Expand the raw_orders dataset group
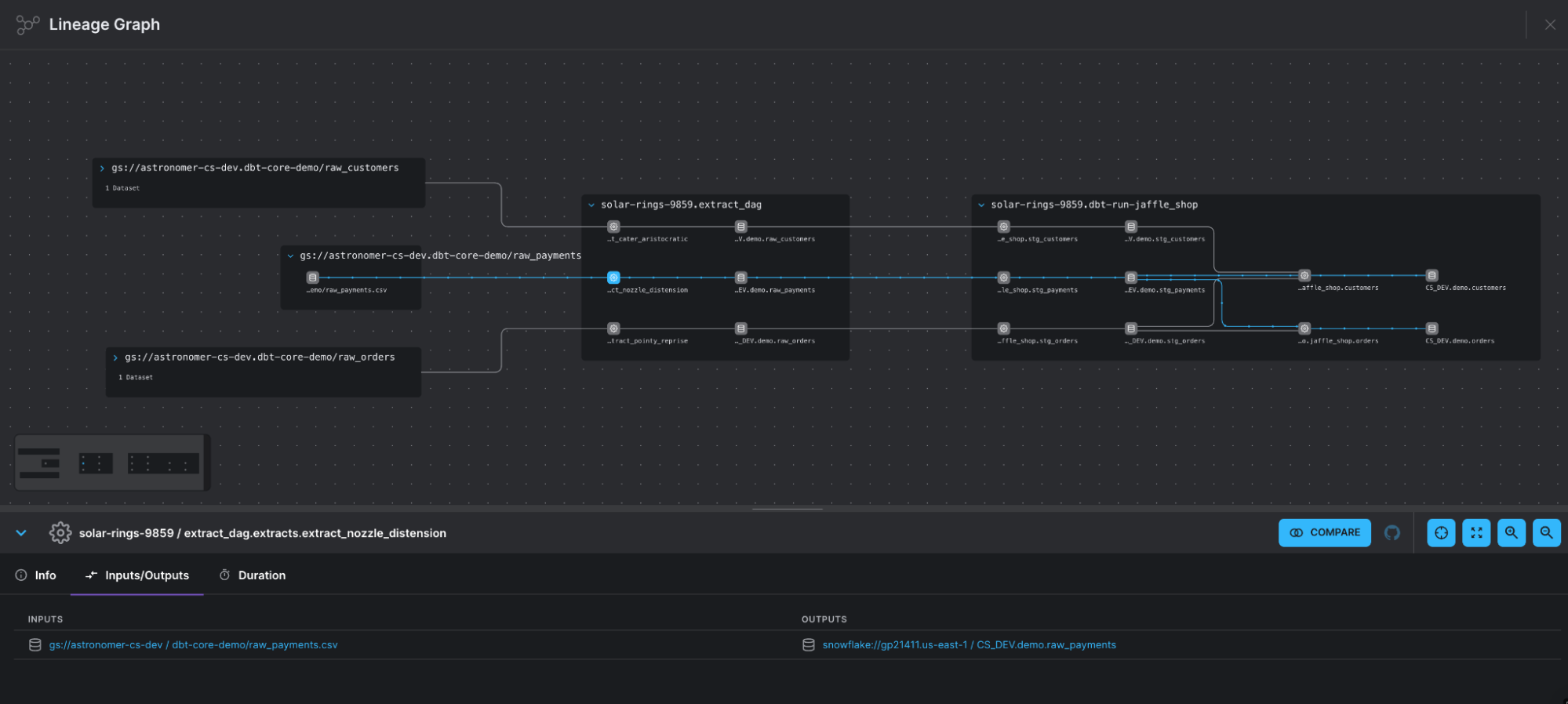Viewport: 1568px width, 704px height. pos(115,357)
